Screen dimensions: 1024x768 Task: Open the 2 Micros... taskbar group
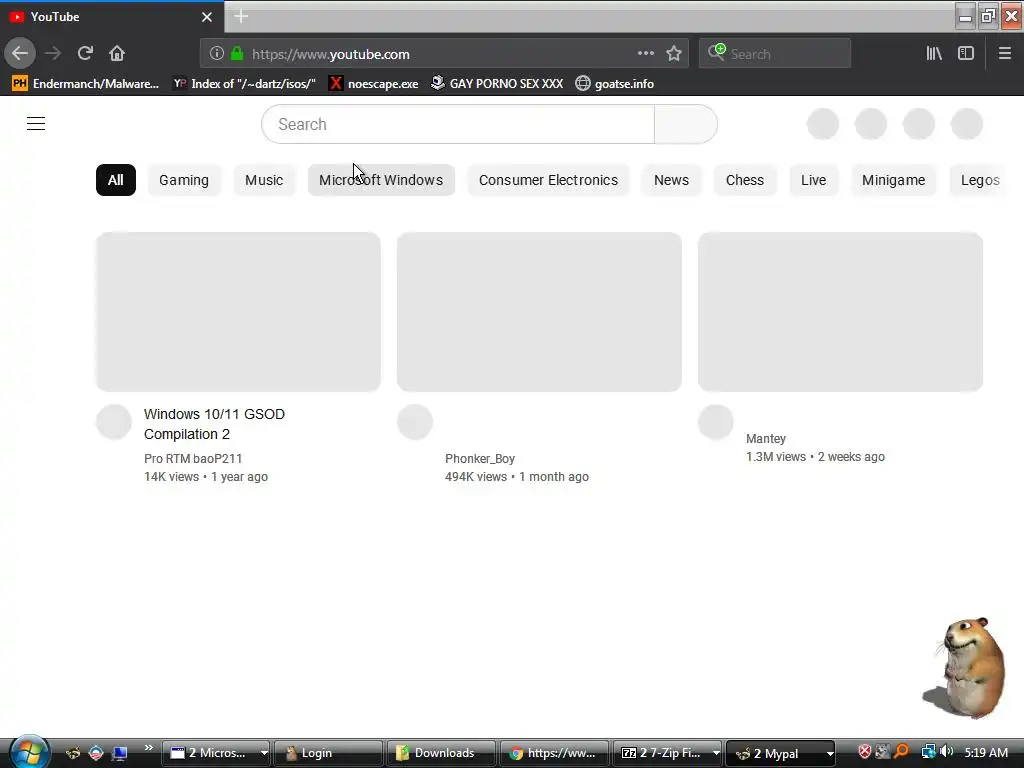[x=216, y=753]
